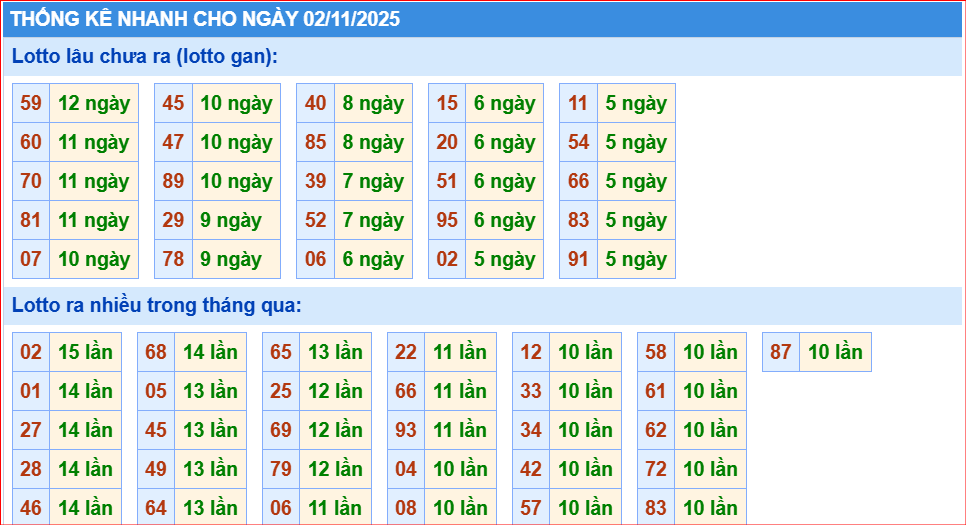Select the '5 ngày' cell beside number 83
Viewport: 966px width, 525px height.
pyautogui.click(x=636, y=220)
